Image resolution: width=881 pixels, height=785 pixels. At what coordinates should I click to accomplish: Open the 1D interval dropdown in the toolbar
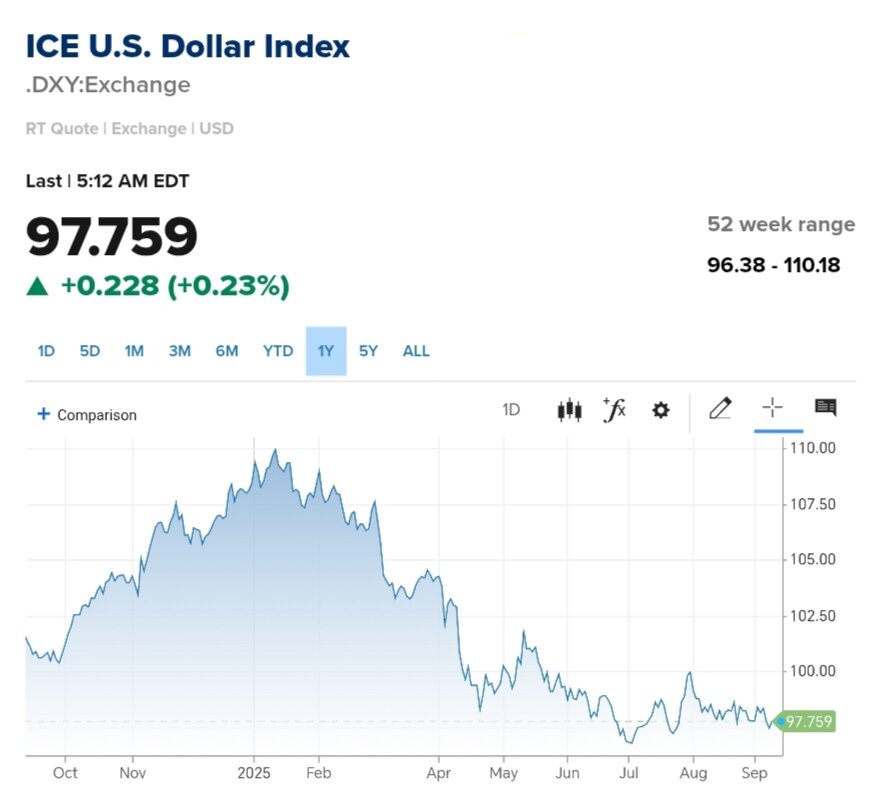pos(511,410)
